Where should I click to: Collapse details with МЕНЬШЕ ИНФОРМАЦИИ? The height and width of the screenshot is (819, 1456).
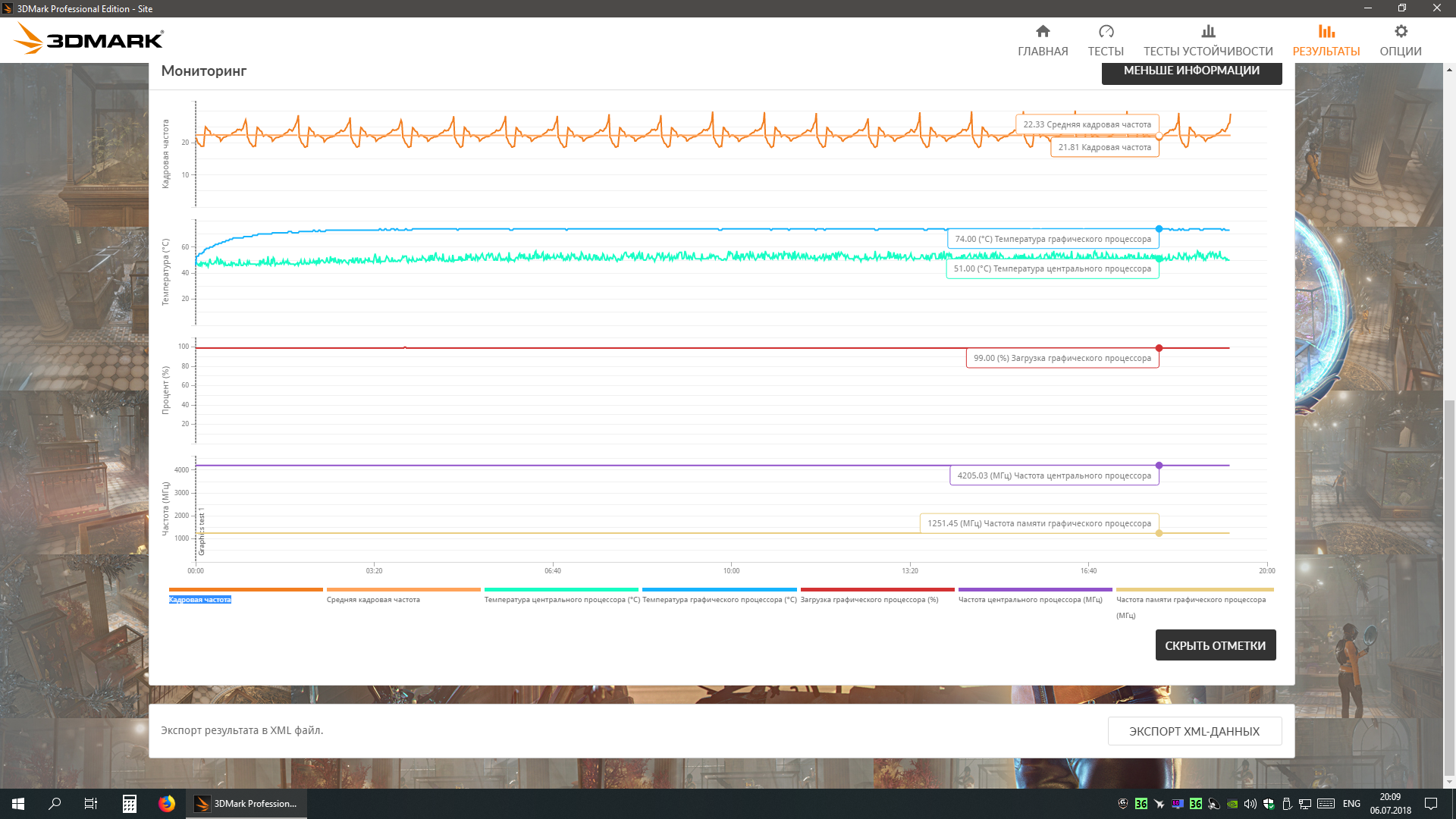1191,71
